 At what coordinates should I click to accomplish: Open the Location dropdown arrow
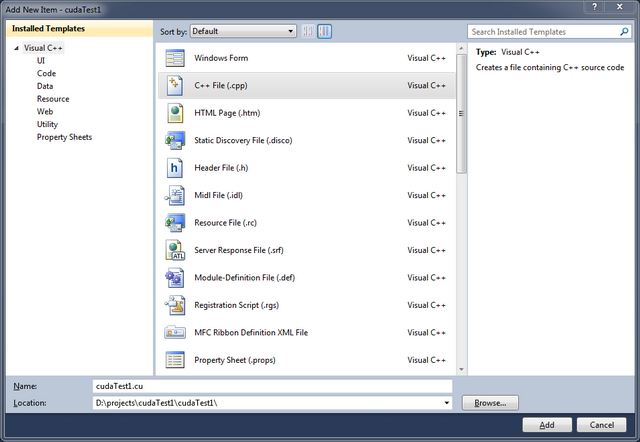[447, 403]
